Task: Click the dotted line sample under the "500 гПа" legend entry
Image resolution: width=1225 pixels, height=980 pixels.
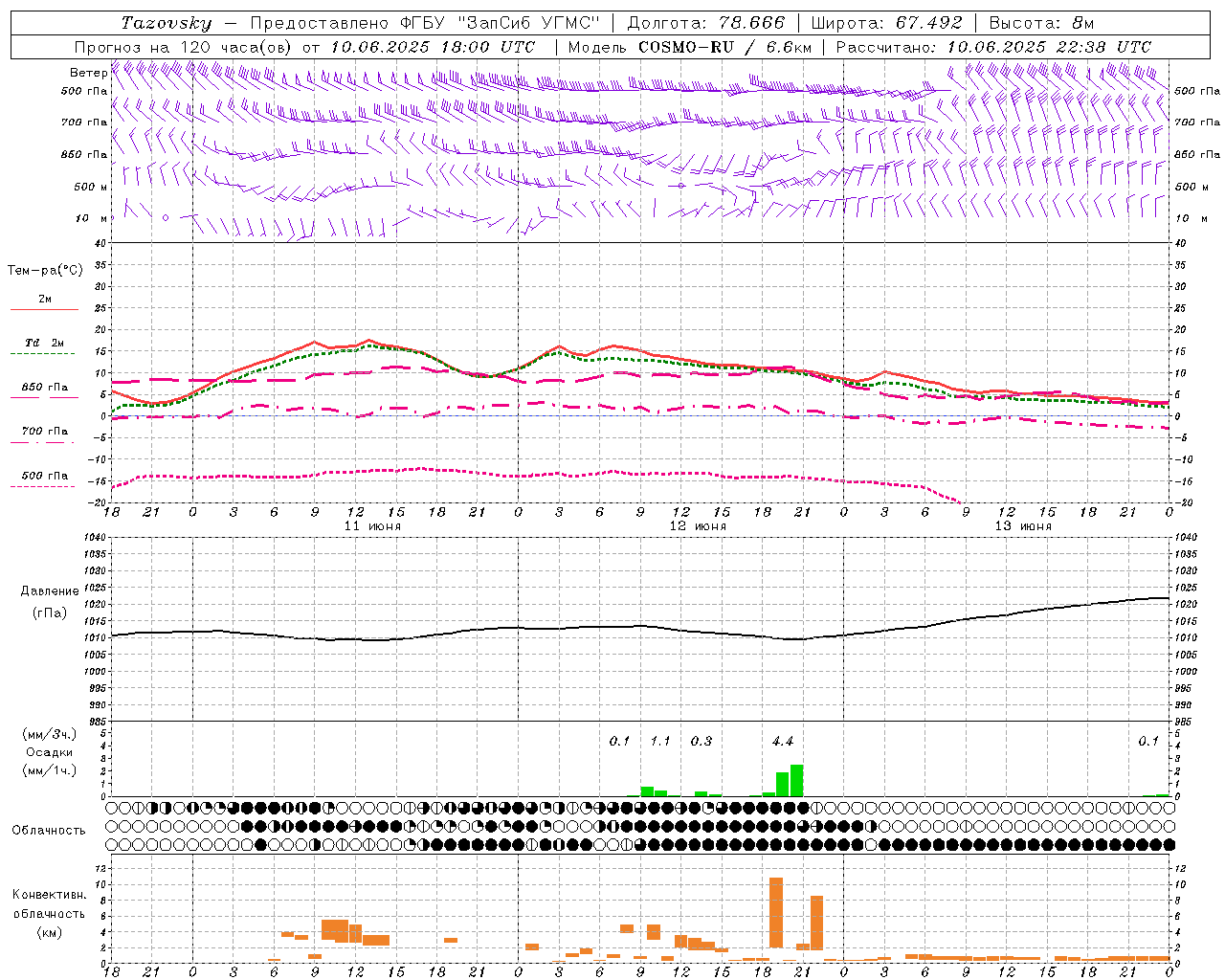Action: coord(43,486)
